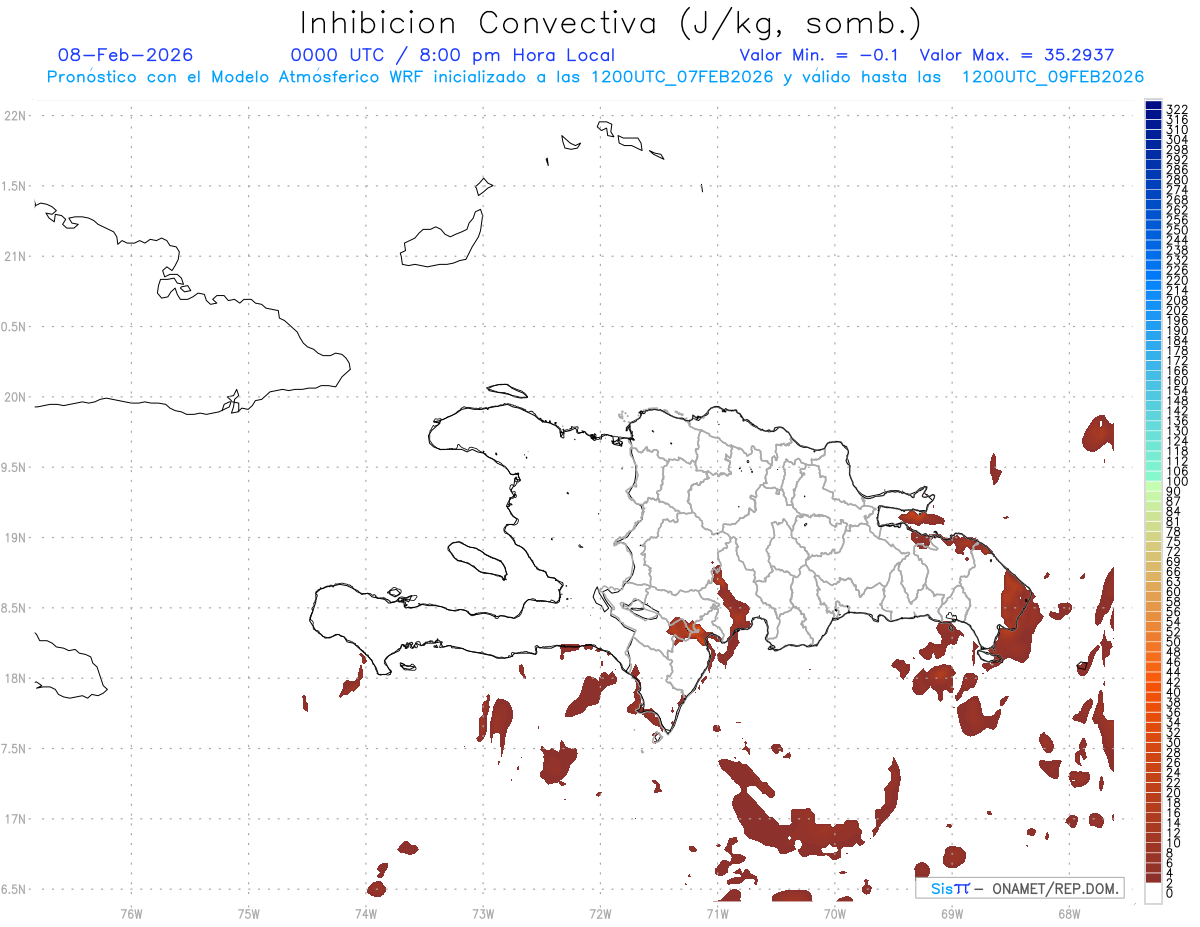Click the "20N" latitude label
1200x927 pixels.
coord(15,397)
